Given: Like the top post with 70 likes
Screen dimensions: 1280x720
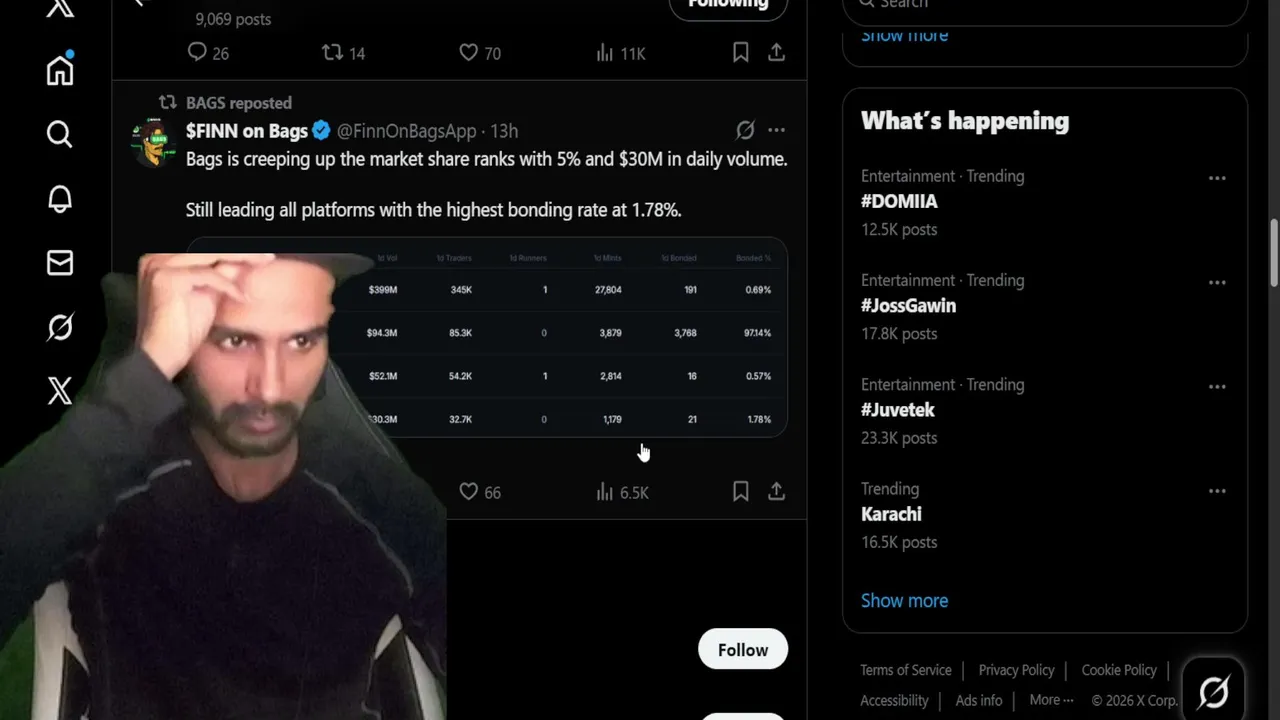Looking at the screenshot, I should pos(469,53).
